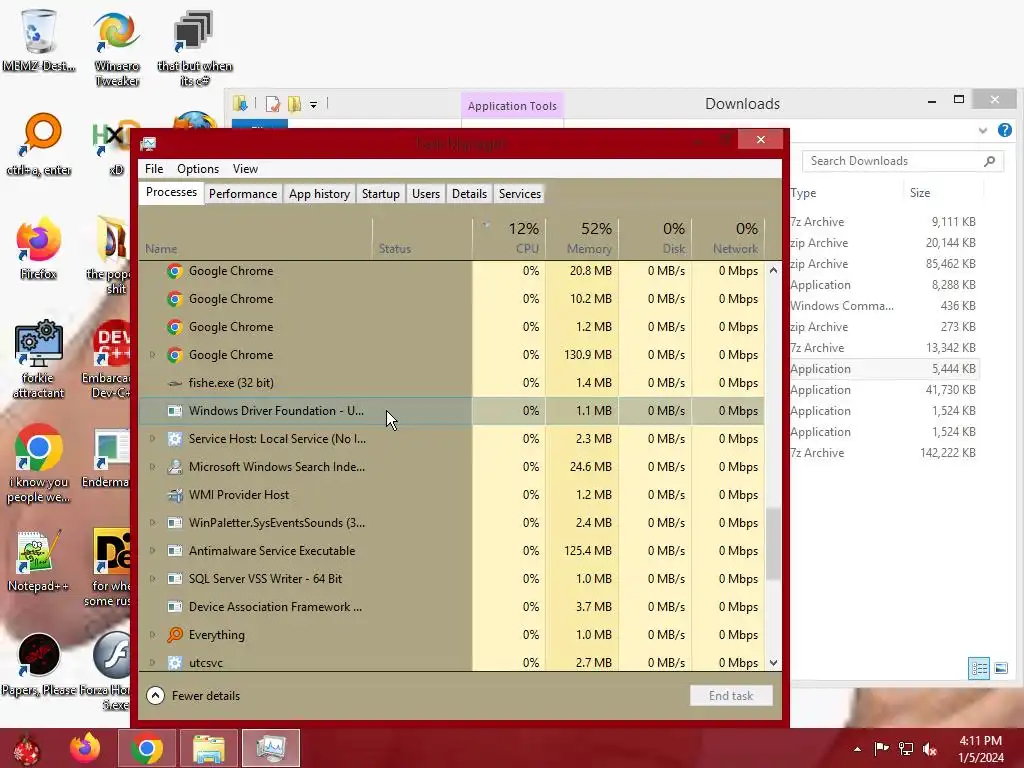Click the search magnifier in Downloads

click(x=990, y=161)
